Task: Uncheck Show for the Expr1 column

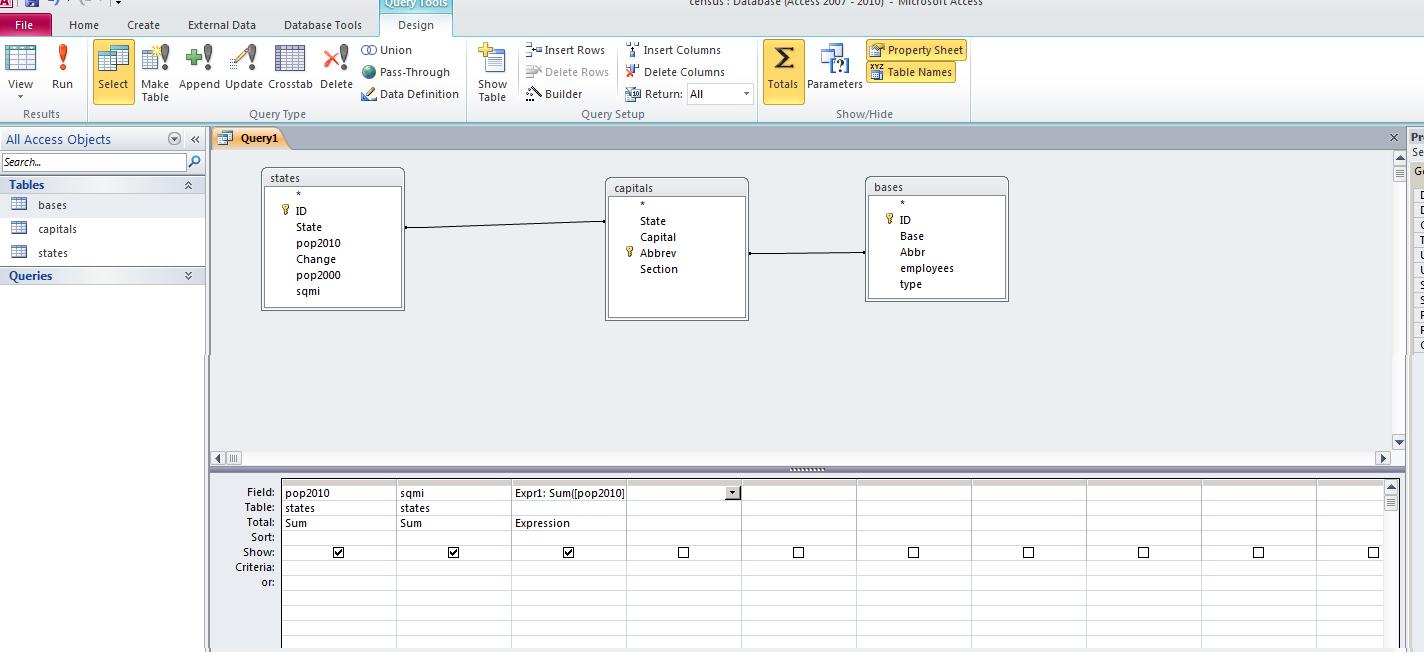Action: pyautogui.click(x=568, y=552)
